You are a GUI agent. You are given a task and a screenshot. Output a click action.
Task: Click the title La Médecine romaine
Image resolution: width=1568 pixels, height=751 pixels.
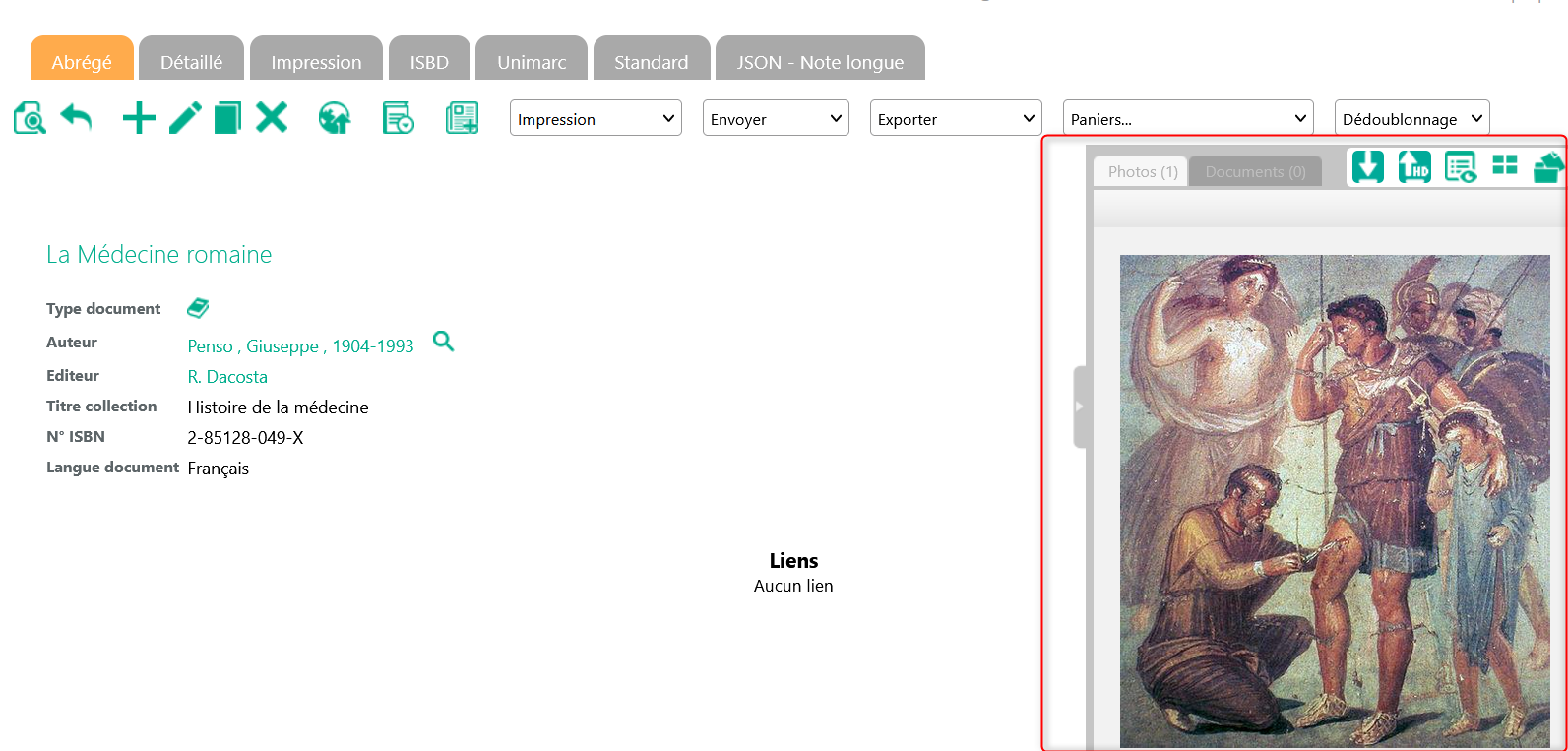click(x=158, y=254)
